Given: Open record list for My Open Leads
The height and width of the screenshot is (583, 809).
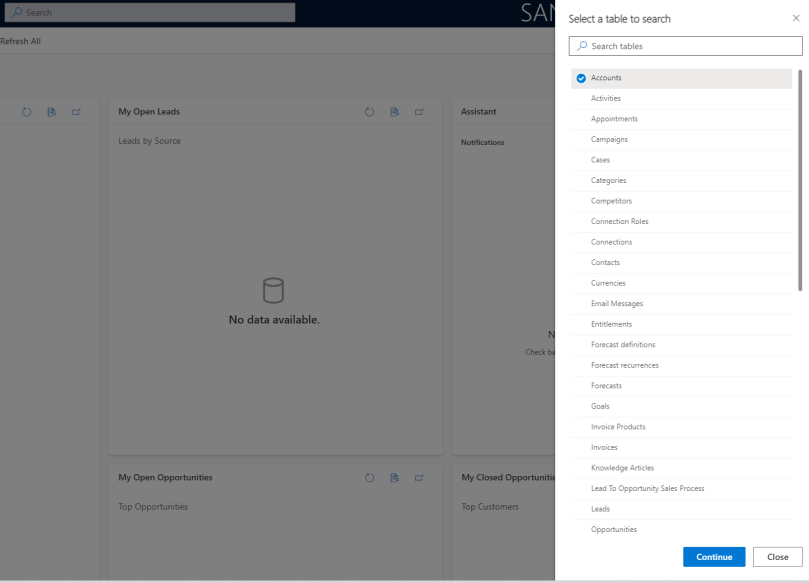Looking at the screenshot, I should [x=394, y=112].
